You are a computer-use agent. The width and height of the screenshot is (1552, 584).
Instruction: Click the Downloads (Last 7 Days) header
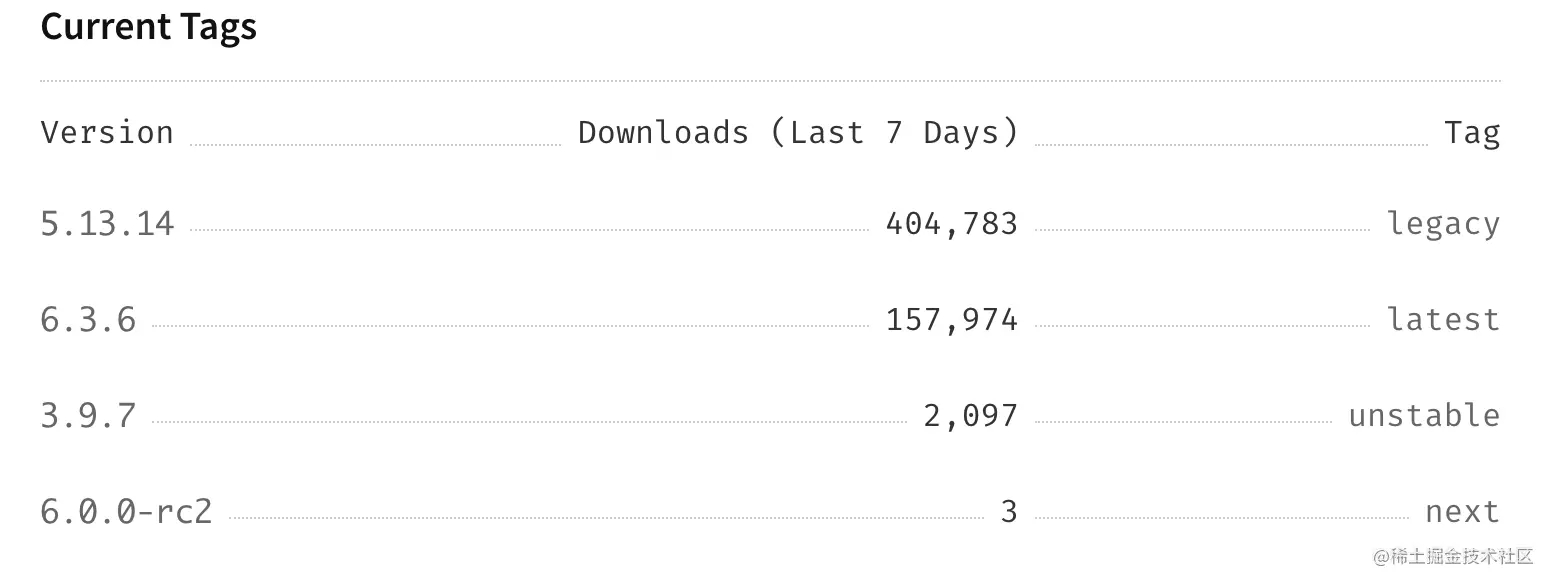click(x=798, y=133)
